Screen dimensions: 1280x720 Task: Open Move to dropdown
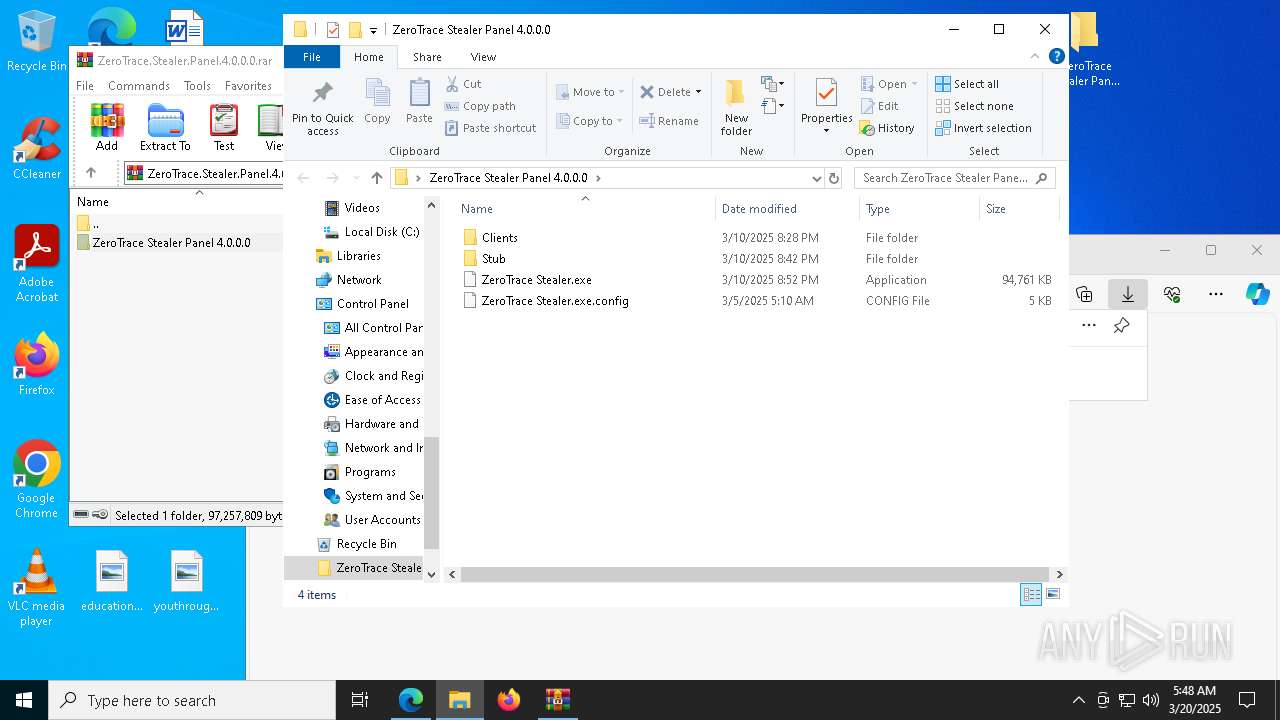590,92
